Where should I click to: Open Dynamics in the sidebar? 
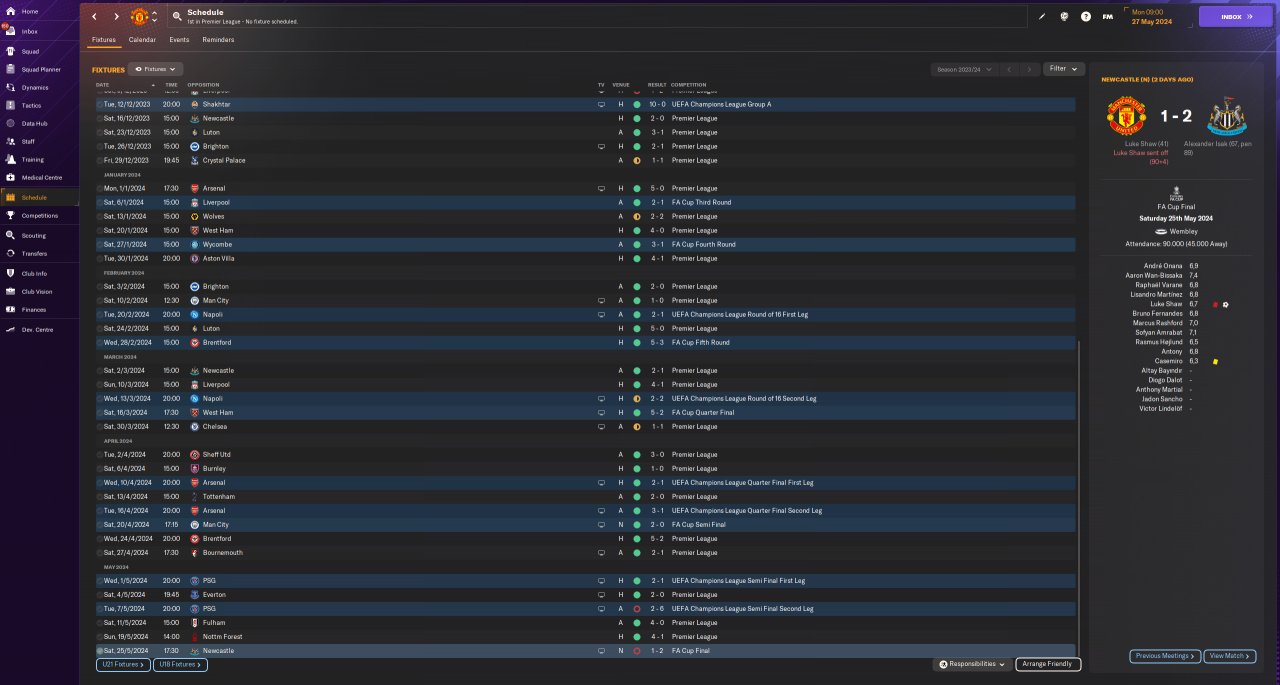click(40, 87)
